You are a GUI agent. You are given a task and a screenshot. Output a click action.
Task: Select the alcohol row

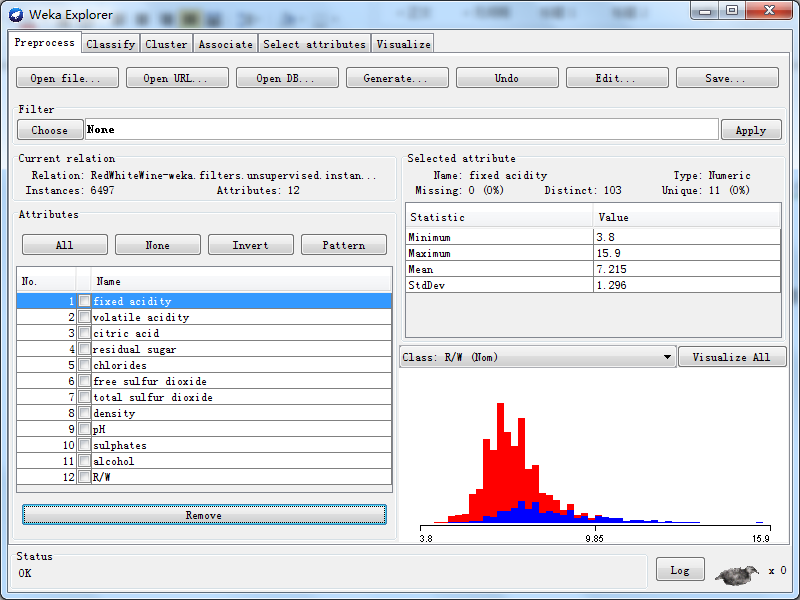click(204, 461)
